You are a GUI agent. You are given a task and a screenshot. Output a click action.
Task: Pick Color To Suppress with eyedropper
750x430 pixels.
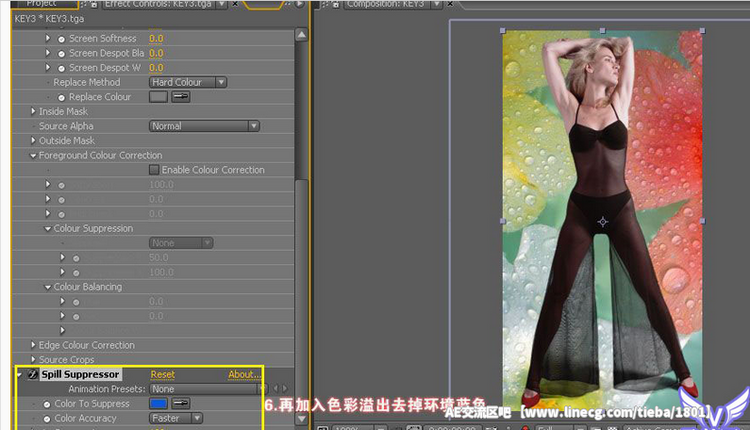click(181, 403)
